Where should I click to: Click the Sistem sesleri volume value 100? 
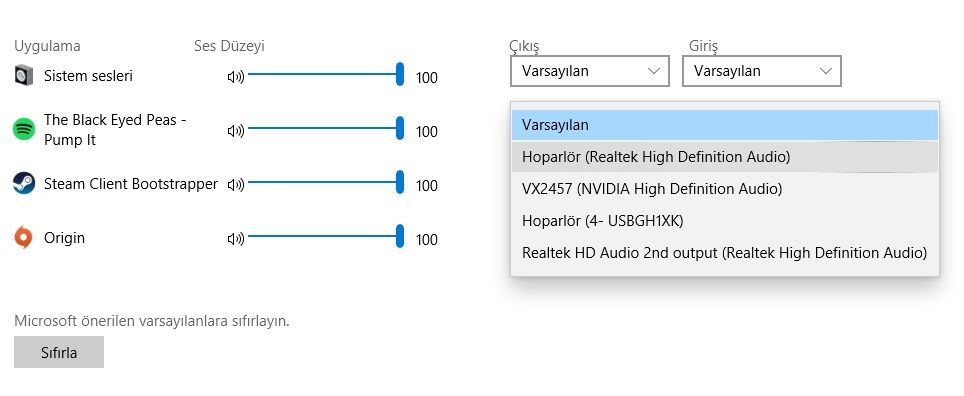pyautogui.click(x=427, y=78)
